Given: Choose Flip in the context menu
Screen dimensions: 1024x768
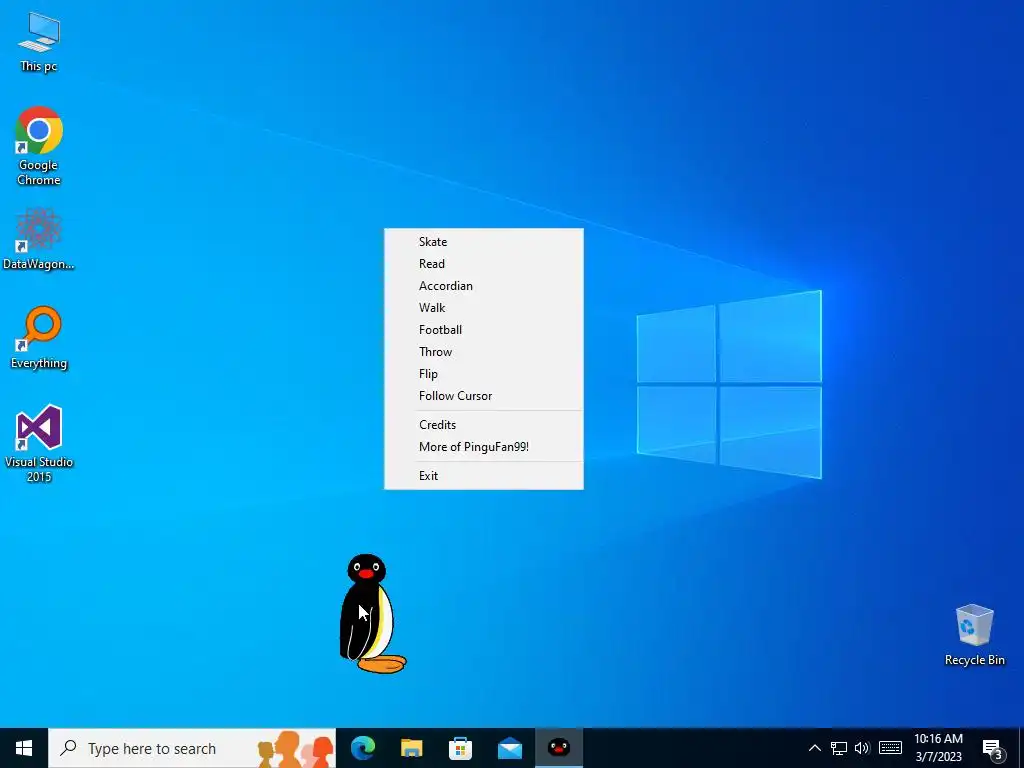Looking at the screenshot, I should pyautogui.click(x=483, y=374).
